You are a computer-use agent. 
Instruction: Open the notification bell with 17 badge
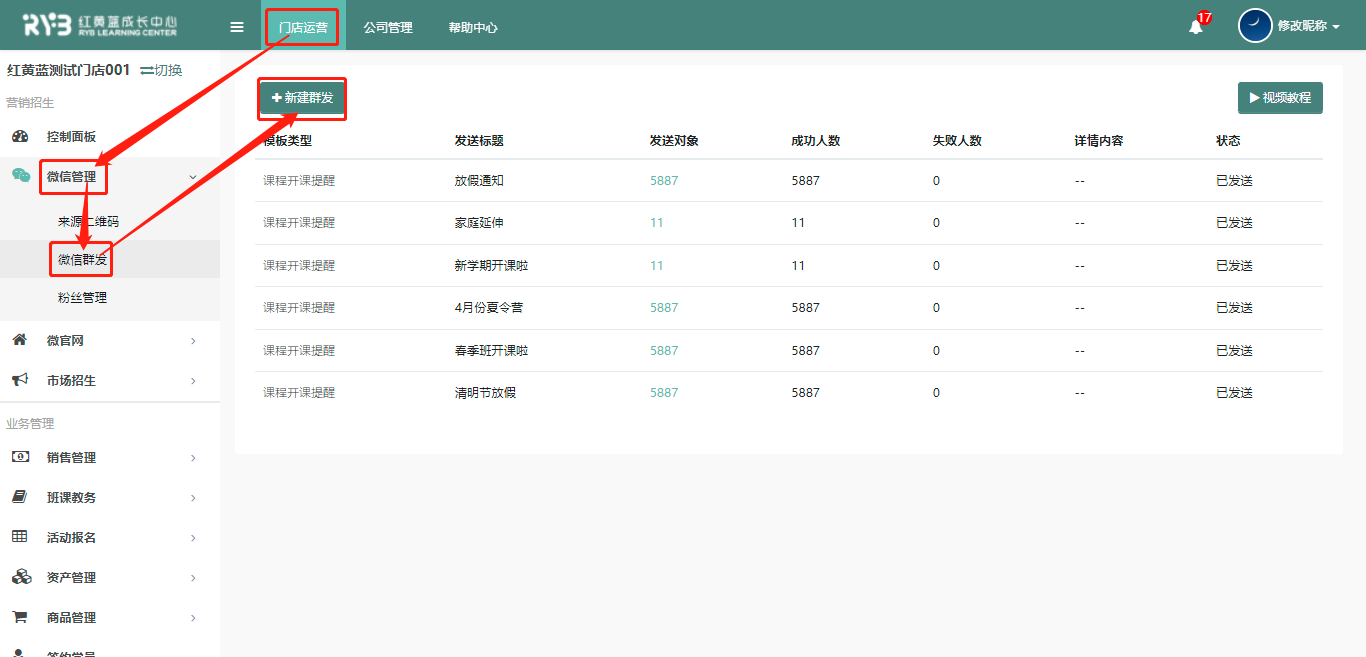pyautogui.click(x=1195, y=27)
